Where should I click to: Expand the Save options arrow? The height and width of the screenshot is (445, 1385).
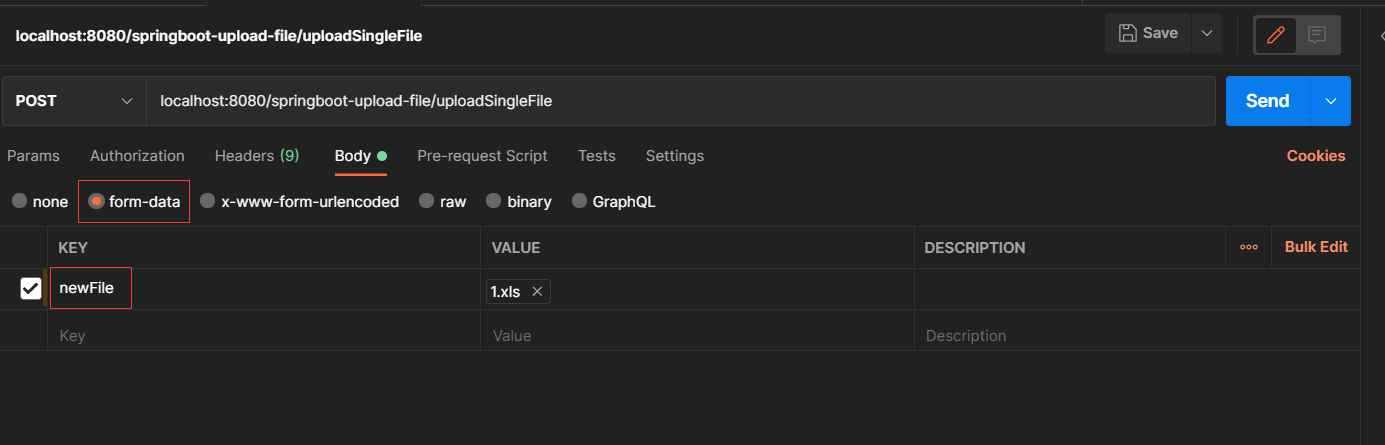(x=1207, y=33)
